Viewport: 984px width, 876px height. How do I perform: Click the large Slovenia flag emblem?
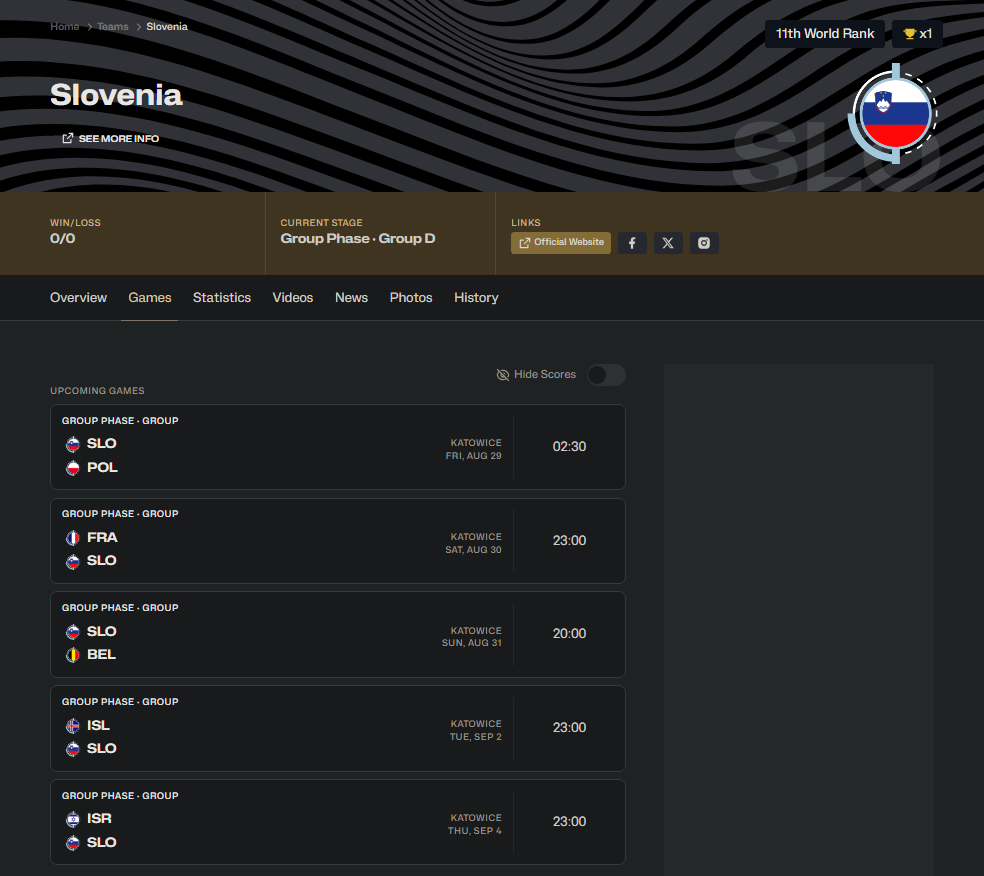click(x=895, y=114)
